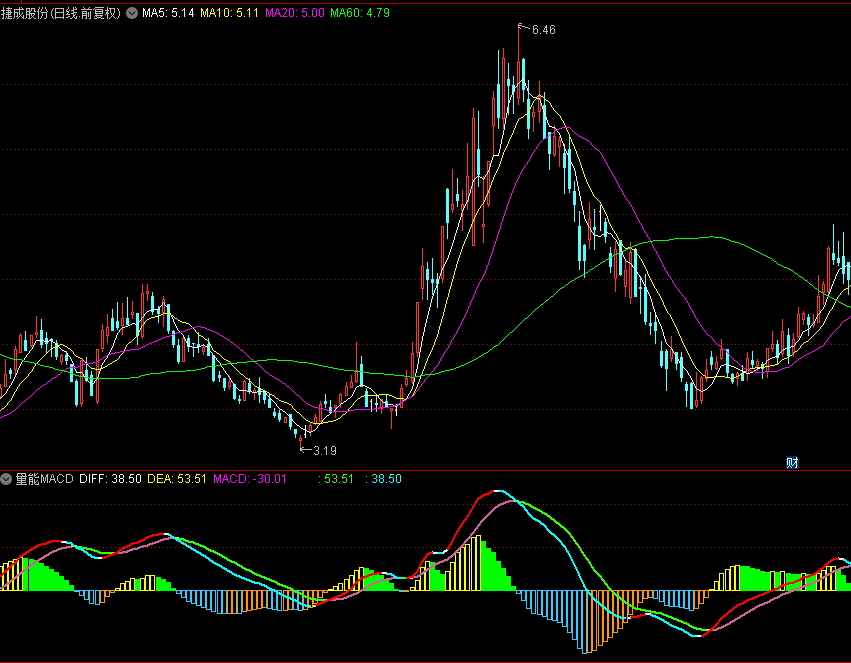
Task: Click the 量能MACD indicator name
Action: [44, 479]
